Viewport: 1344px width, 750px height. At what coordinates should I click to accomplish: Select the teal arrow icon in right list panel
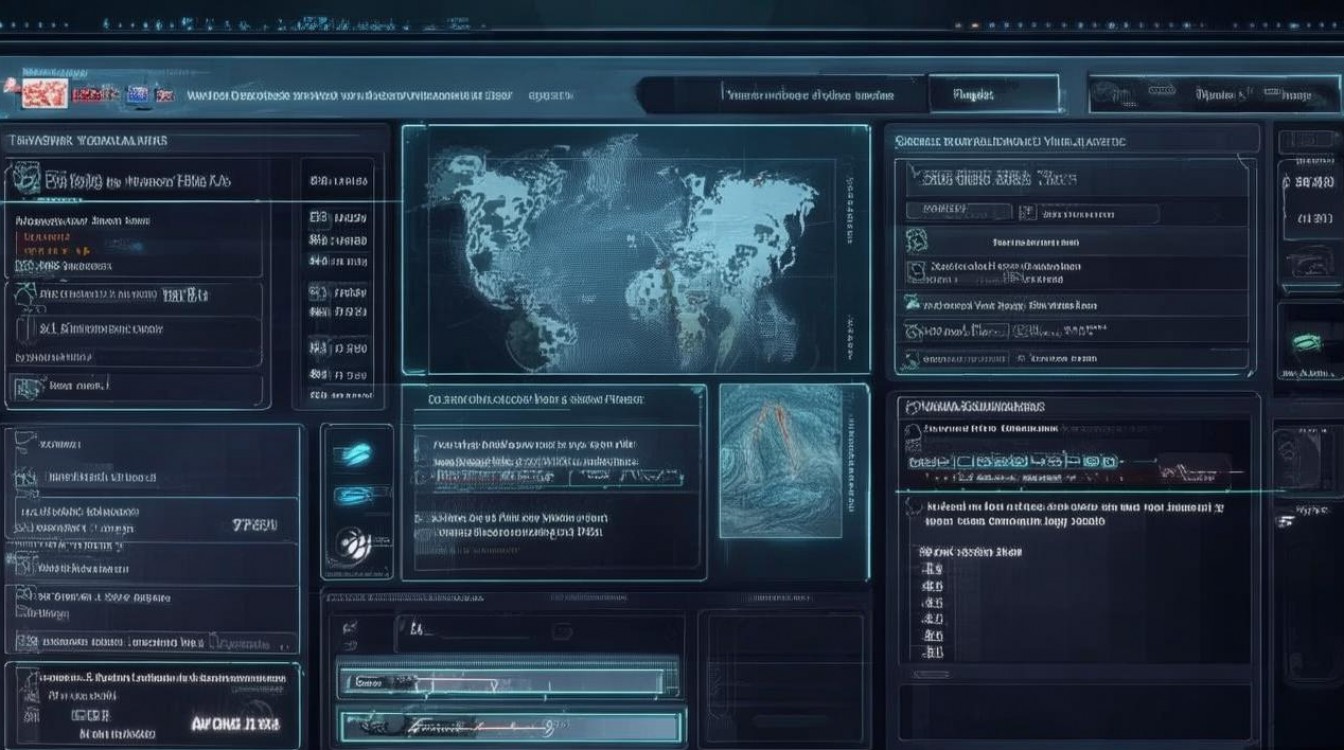912,302
